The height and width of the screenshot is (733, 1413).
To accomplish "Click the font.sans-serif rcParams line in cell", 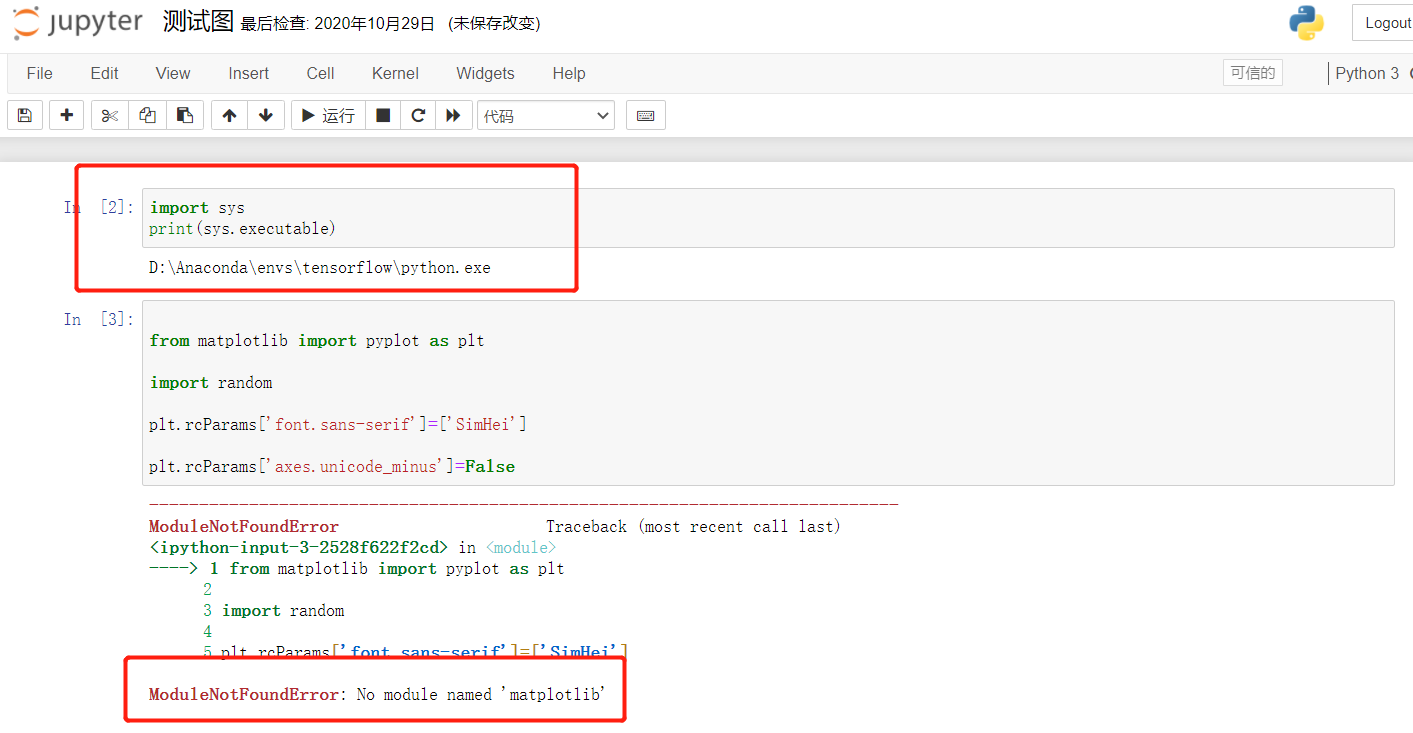I will tap(338, 425).
